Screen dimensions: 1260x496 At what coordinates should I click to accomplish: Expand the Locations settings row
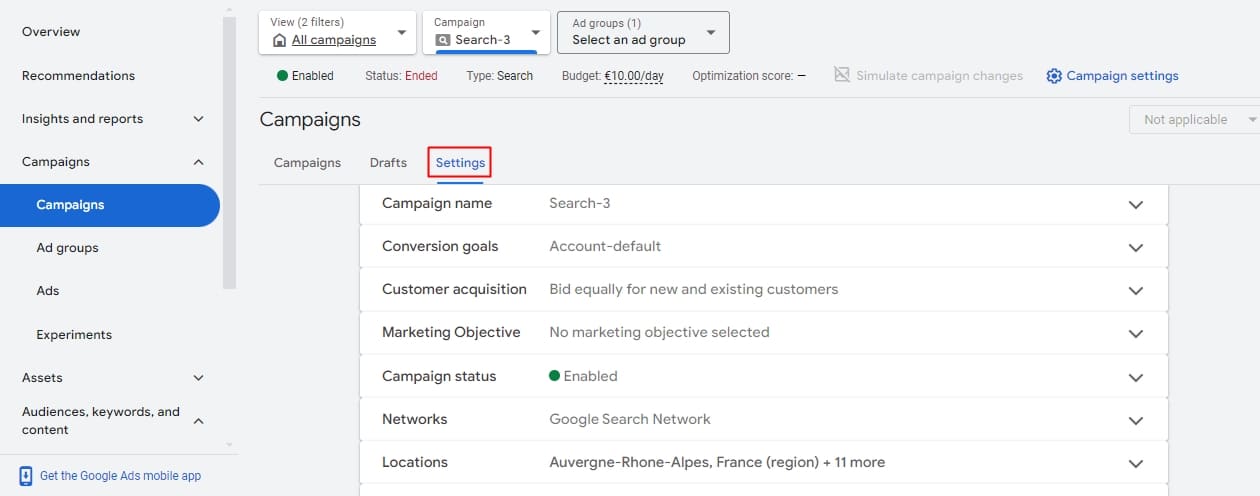coord(1135,463)
